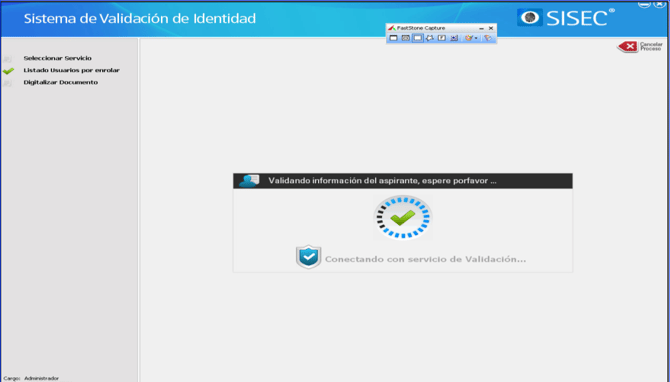Click 'Validando información del aspirante' header text

pos(382,181)
